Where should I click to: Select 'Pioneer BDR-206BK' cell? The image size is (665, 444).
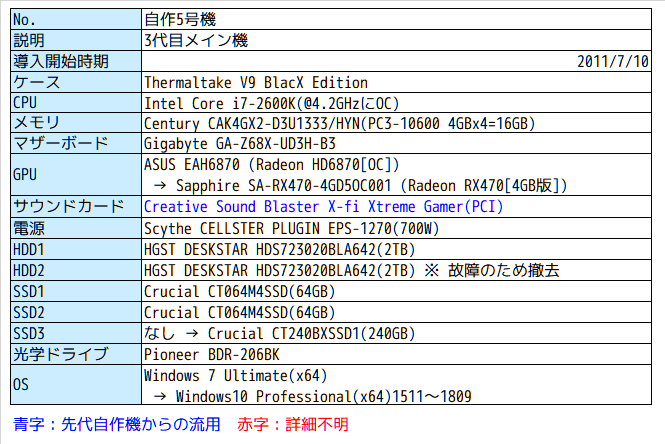(396, 354)
